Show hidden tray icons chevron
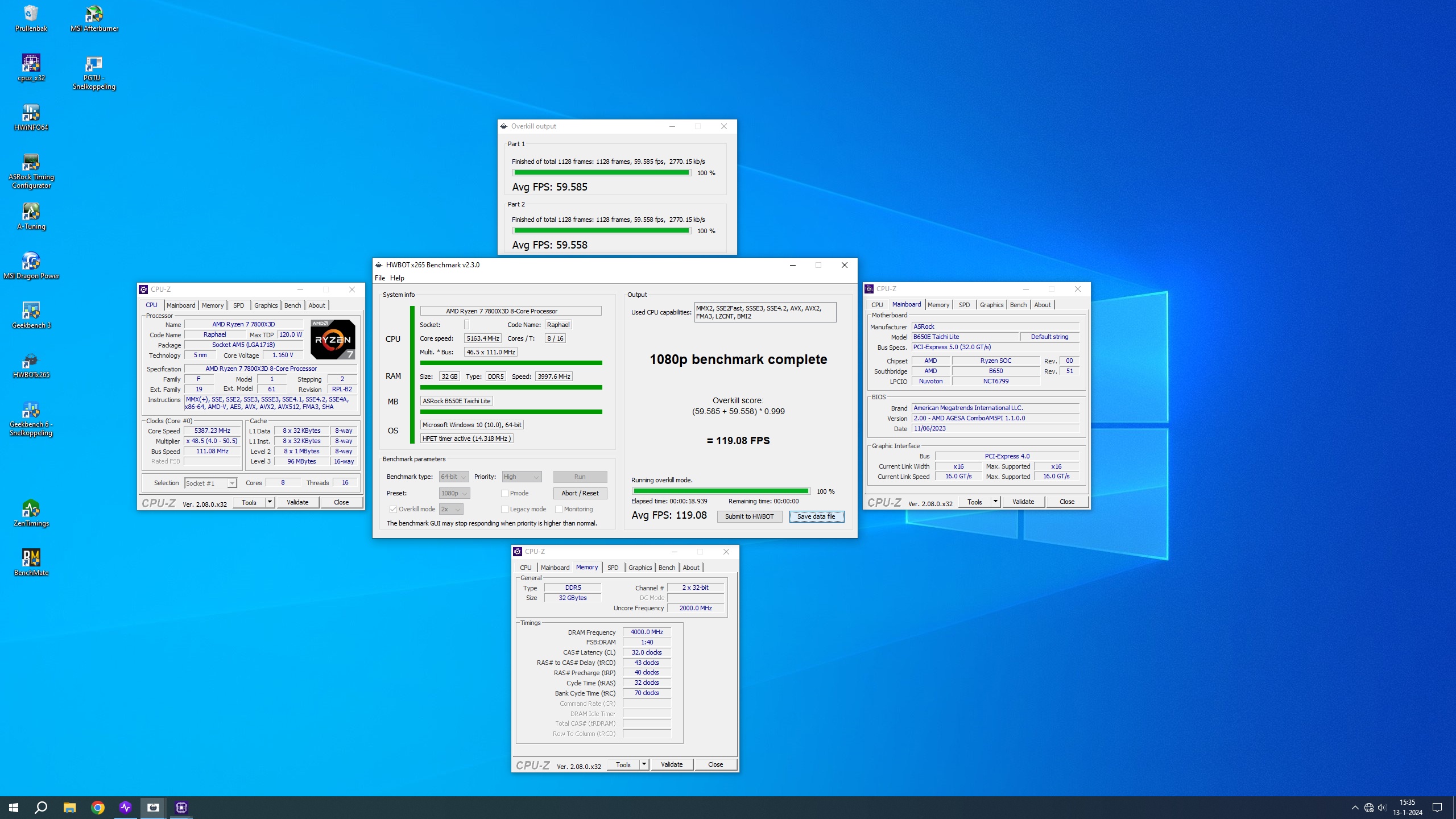1456x819 pixels. coord(1355,808)
